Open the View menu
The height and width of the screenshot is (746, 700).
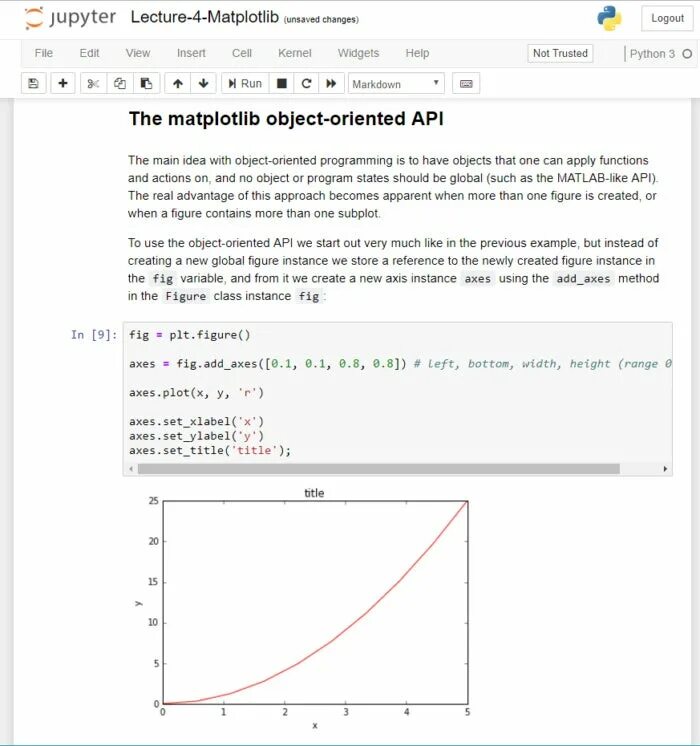click(x=138, y=53)
